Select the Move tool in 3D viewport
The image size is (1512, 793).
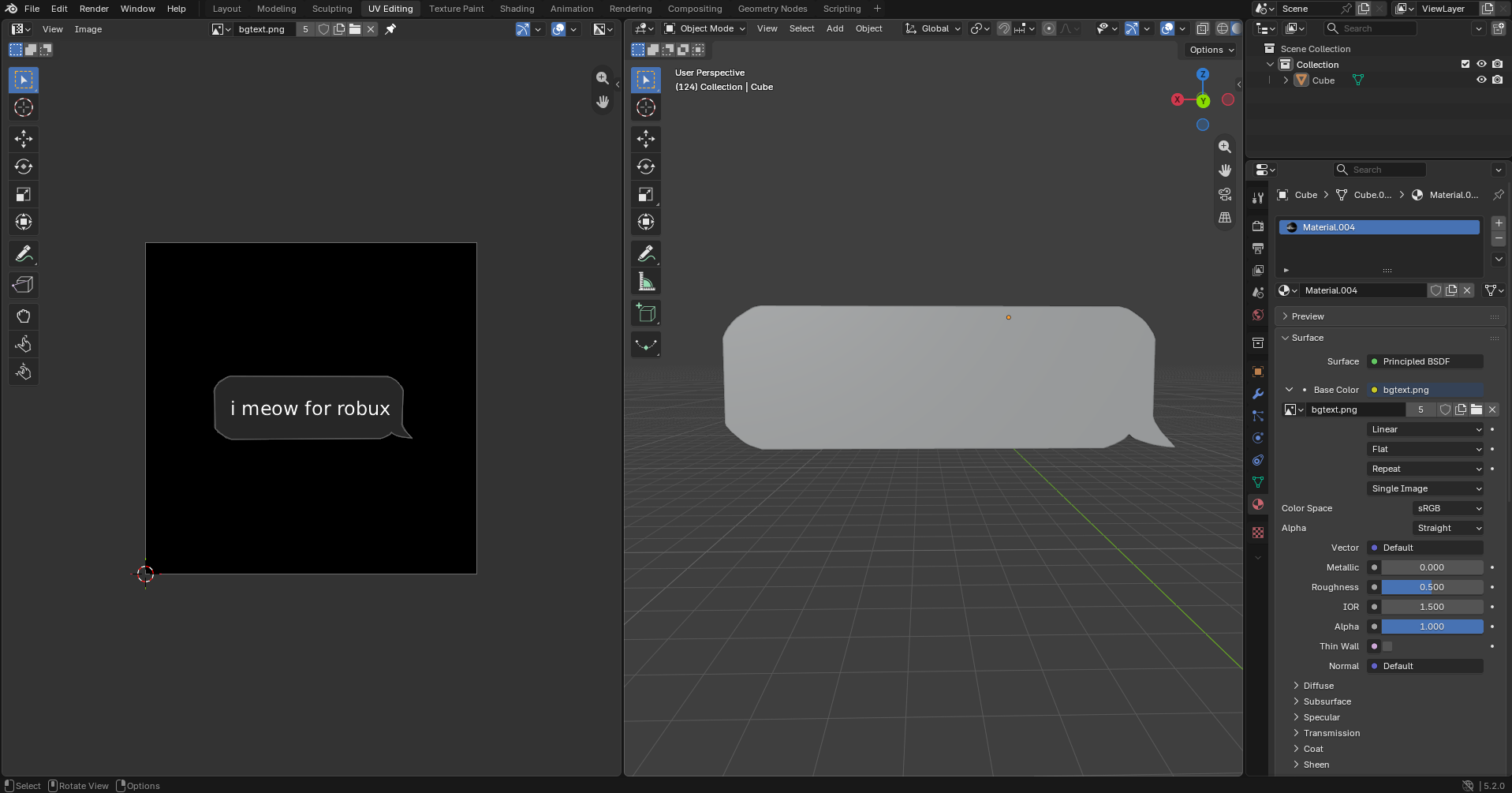(646, 139)
